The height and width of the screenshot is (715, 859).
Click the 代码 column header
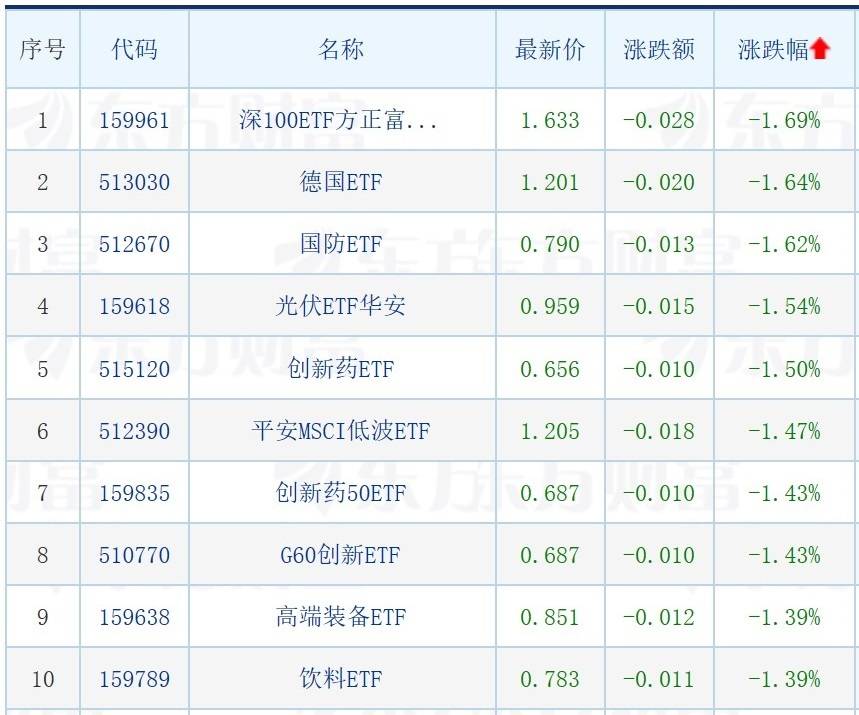134,49
